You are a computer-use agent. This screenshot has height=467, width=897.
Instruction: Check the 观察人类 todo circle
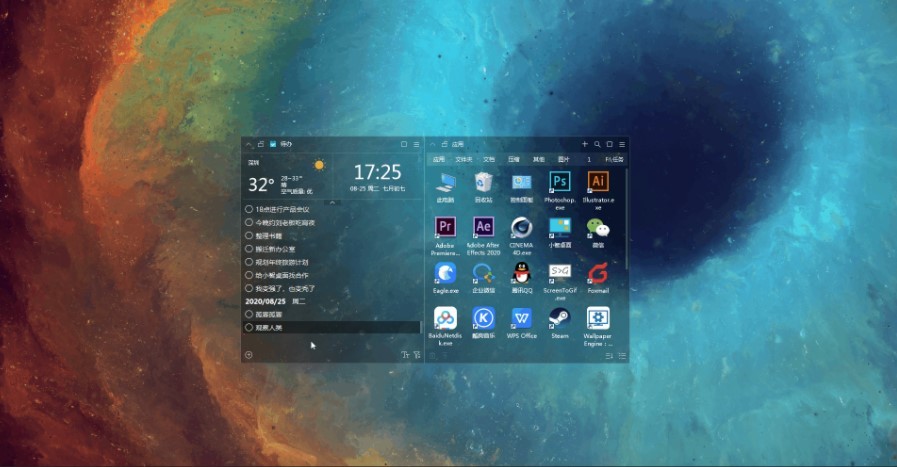point(249,327)
